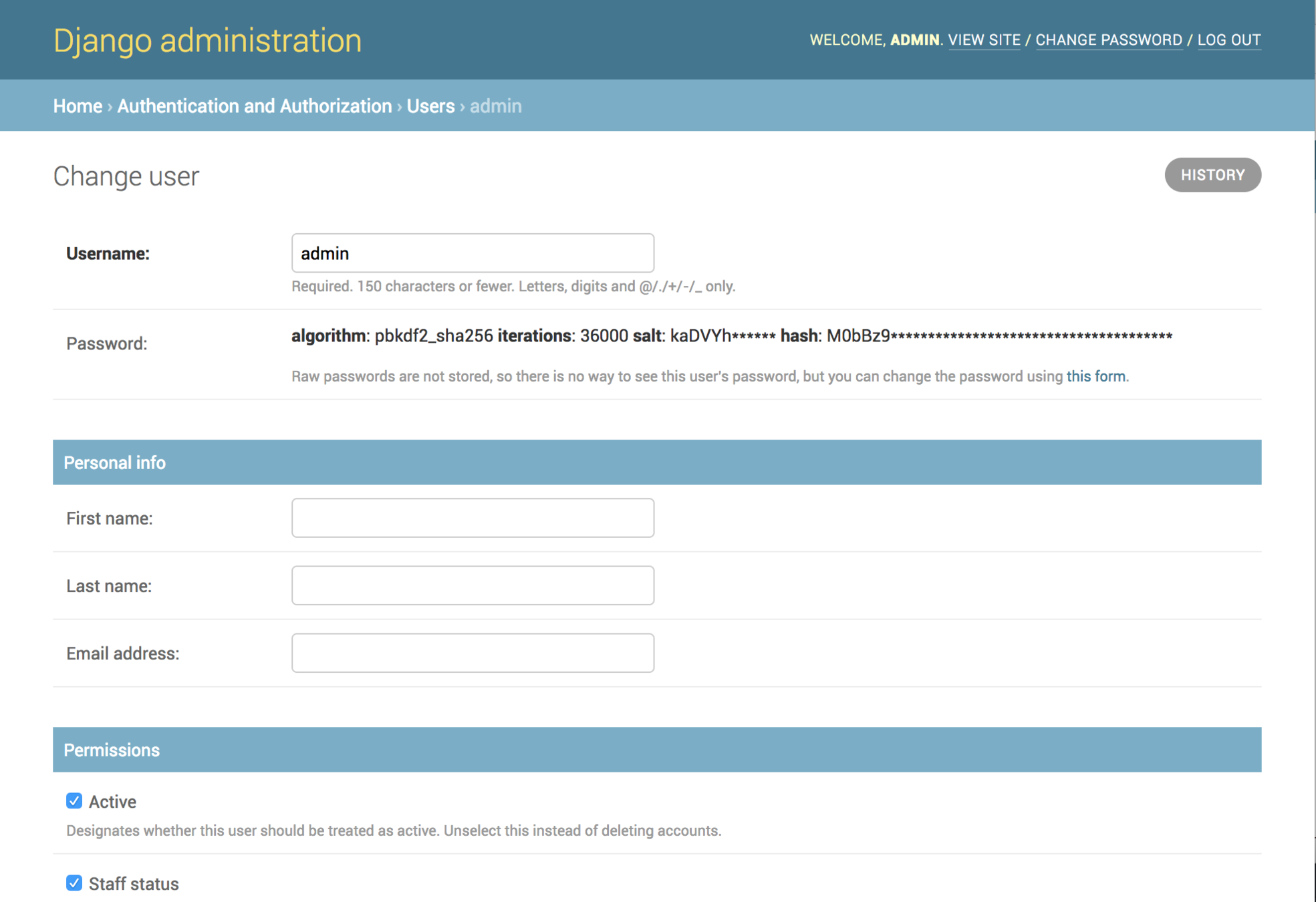The width and height of the screenshot is (1316, 902).
Task: Go to Home in breadcrumb
Action: [78, 106]
